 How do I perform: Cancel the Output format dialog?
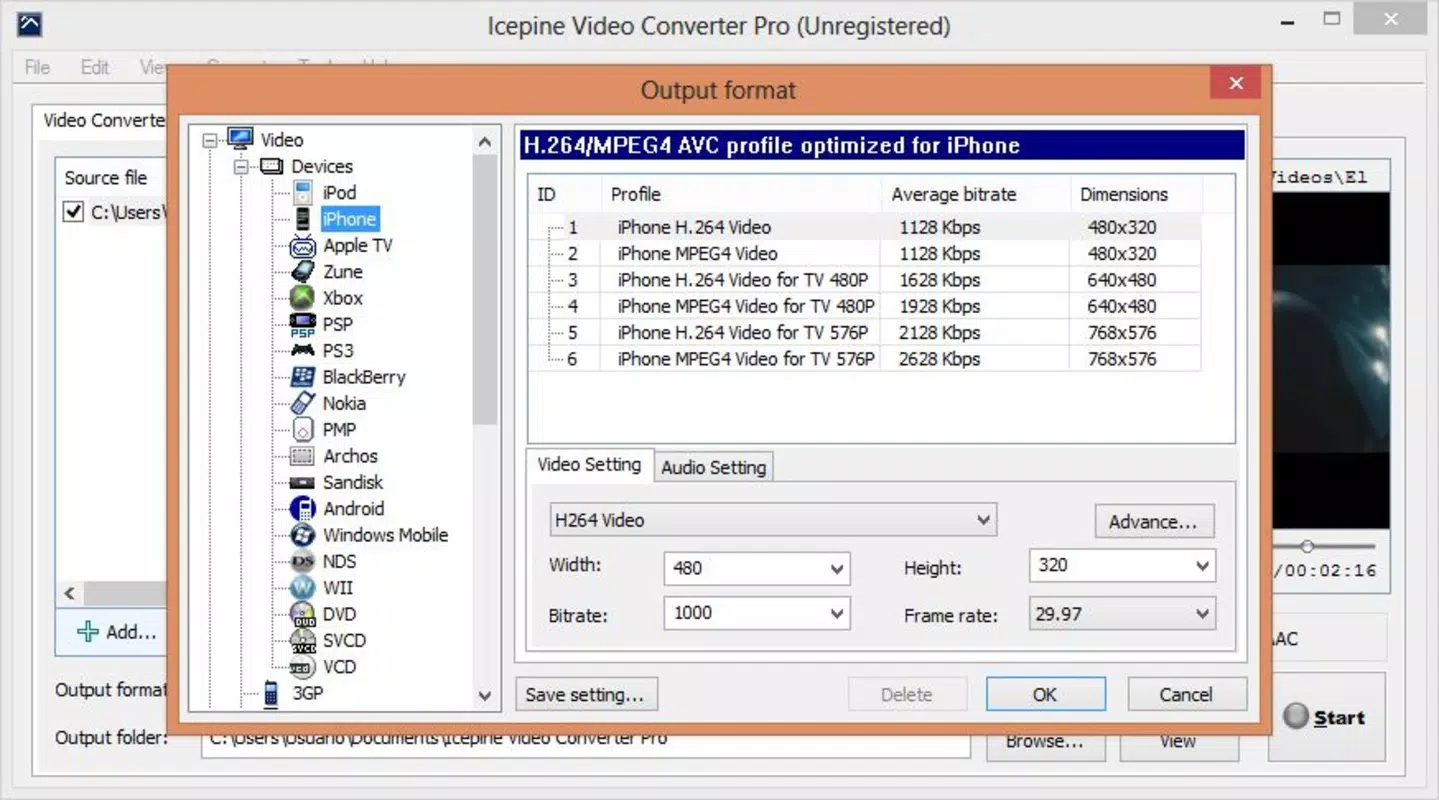[x=1186, y=695]
